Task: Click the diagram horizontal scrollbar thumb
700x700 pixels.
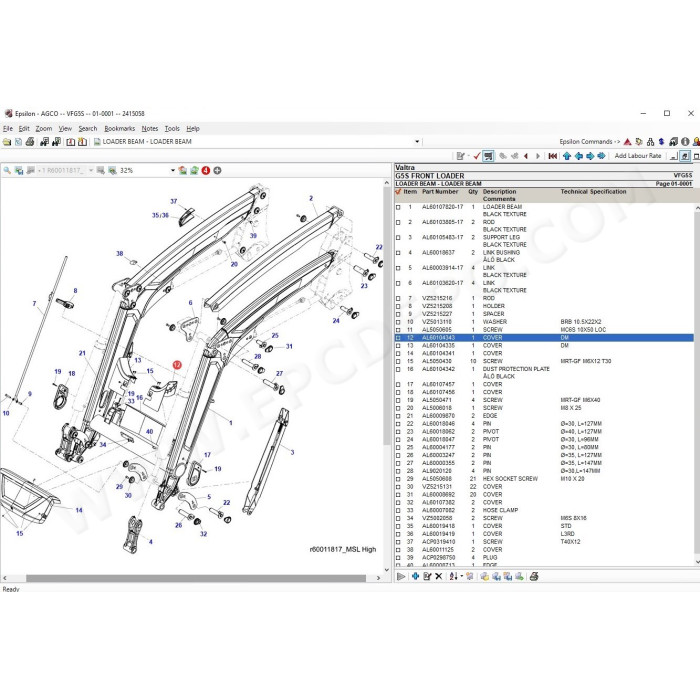Action: [x=196, y=578]
